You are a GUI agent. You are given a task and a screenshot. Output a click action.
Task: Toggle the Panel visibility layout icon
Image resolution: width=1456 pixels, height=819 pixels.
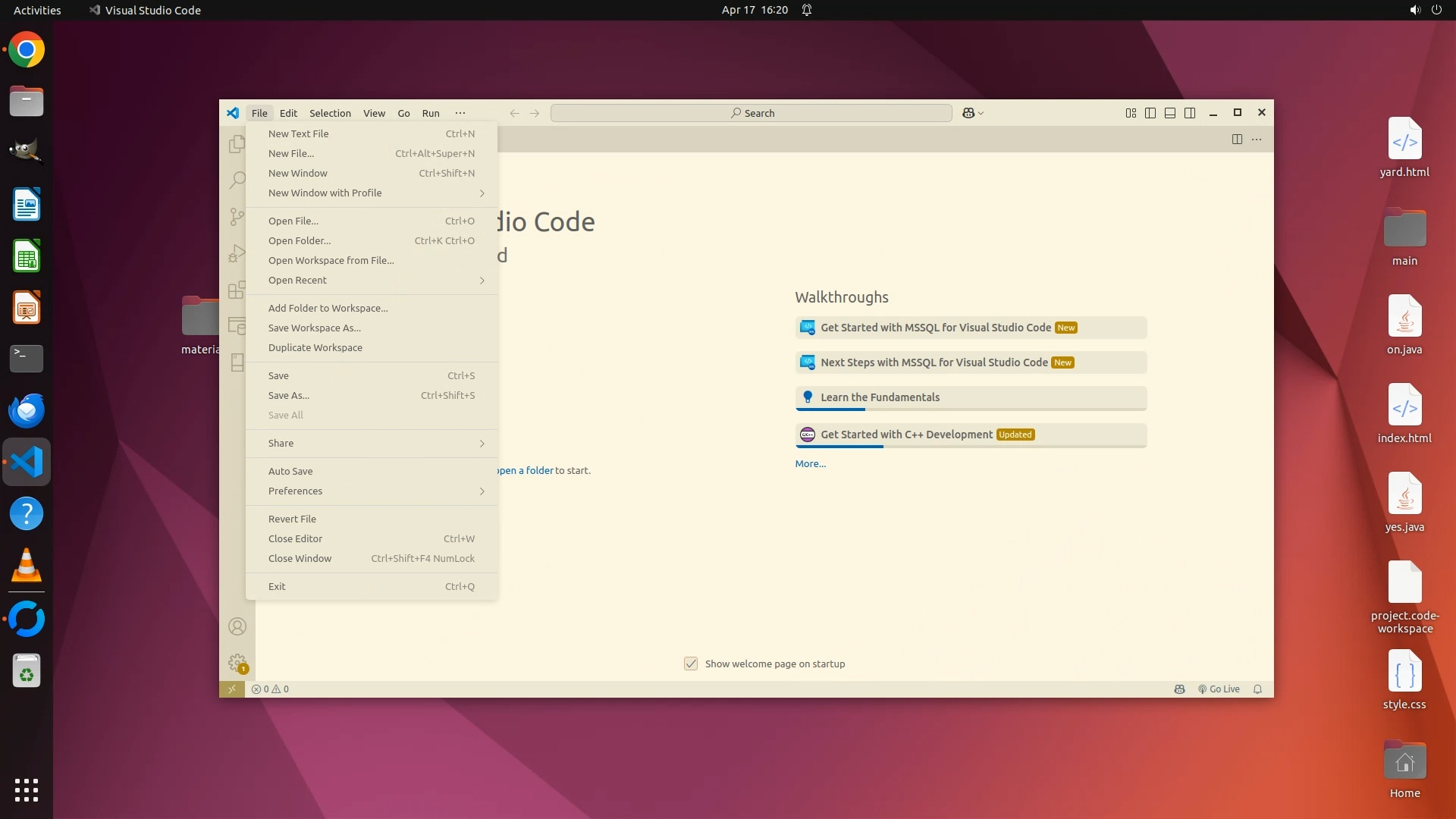point(1170,113)
